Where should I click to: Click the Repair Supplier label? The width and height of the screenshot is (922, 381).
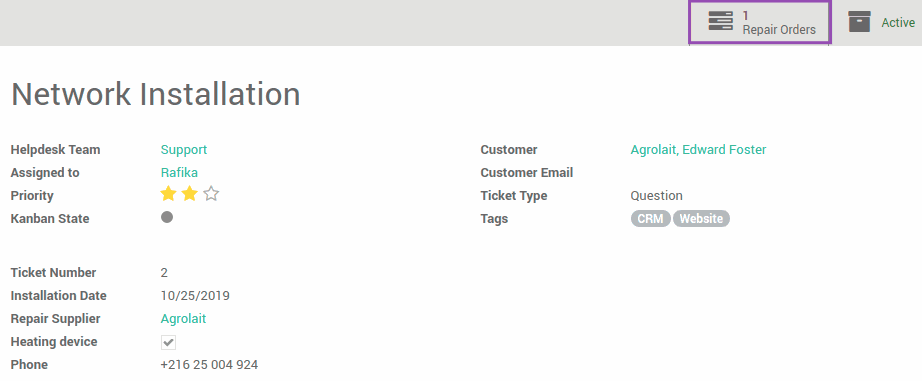55,319
